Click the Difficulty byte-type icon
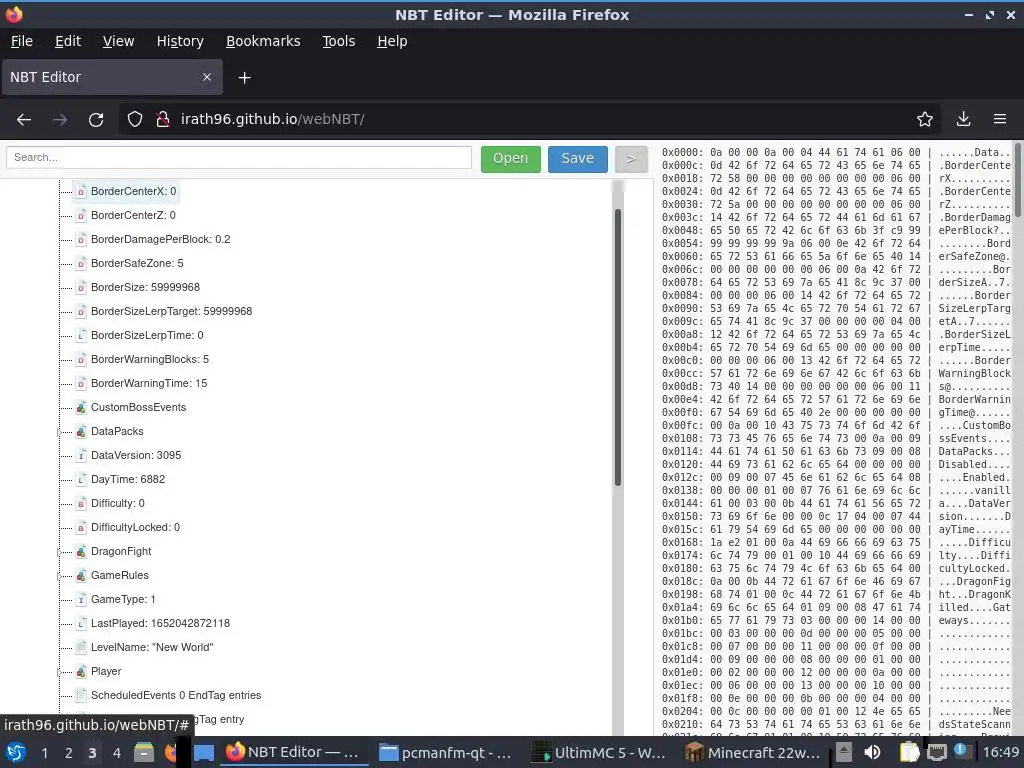 pos(81,504)
